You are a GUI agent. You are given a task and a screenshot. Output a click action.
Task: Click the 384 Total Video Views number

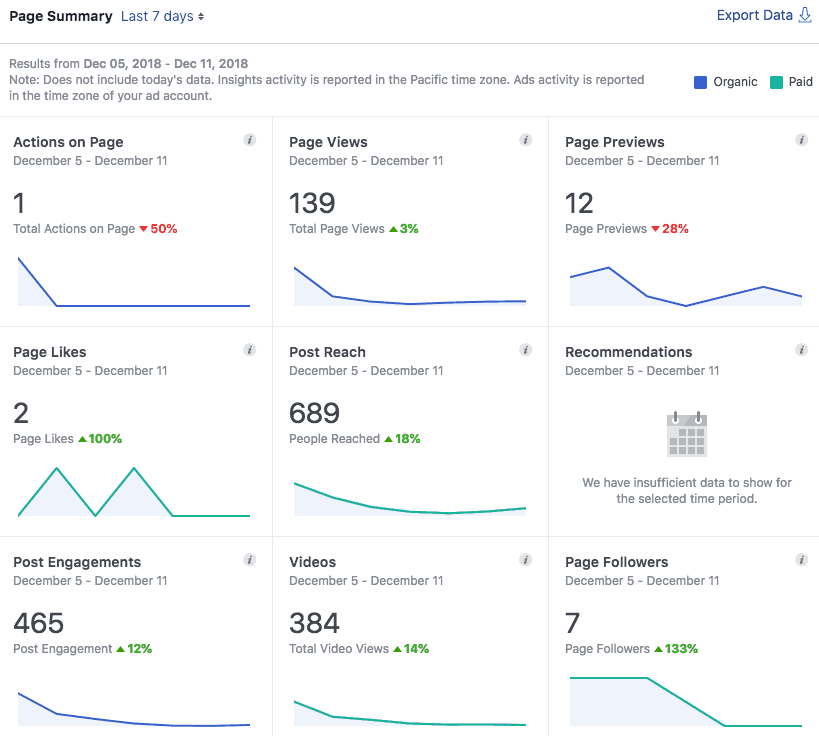click(314, 623)
